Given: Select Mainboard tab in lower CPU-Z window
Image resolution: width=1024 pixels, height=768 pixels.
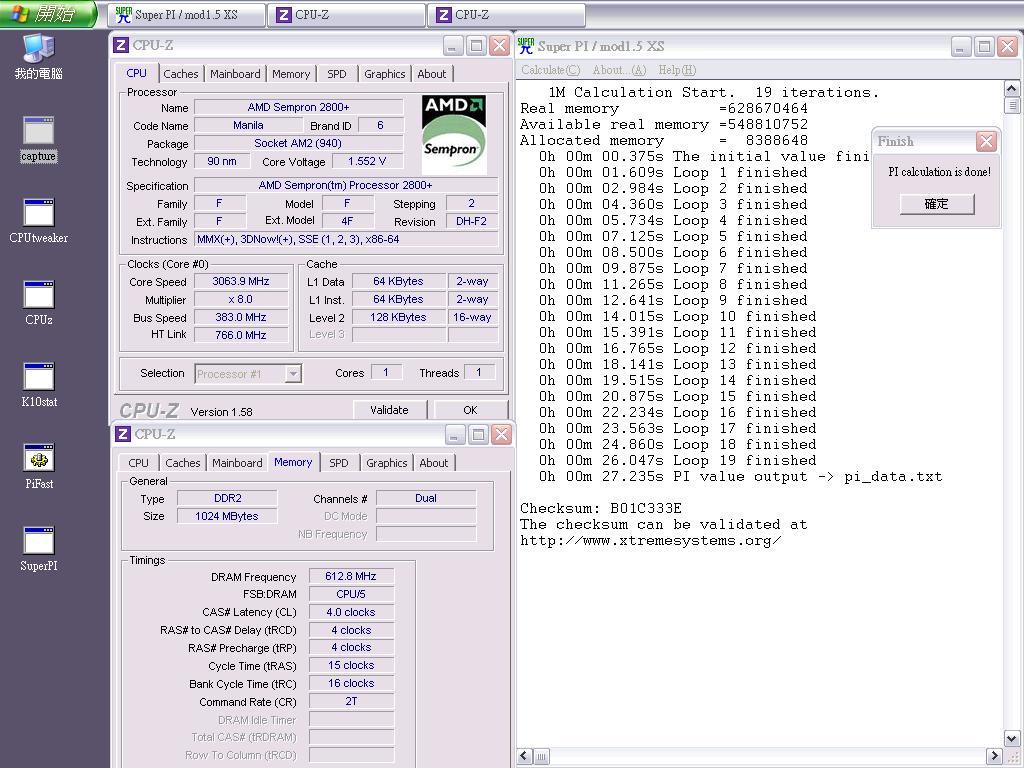Looking at the screenshot, I should (237, 462).
